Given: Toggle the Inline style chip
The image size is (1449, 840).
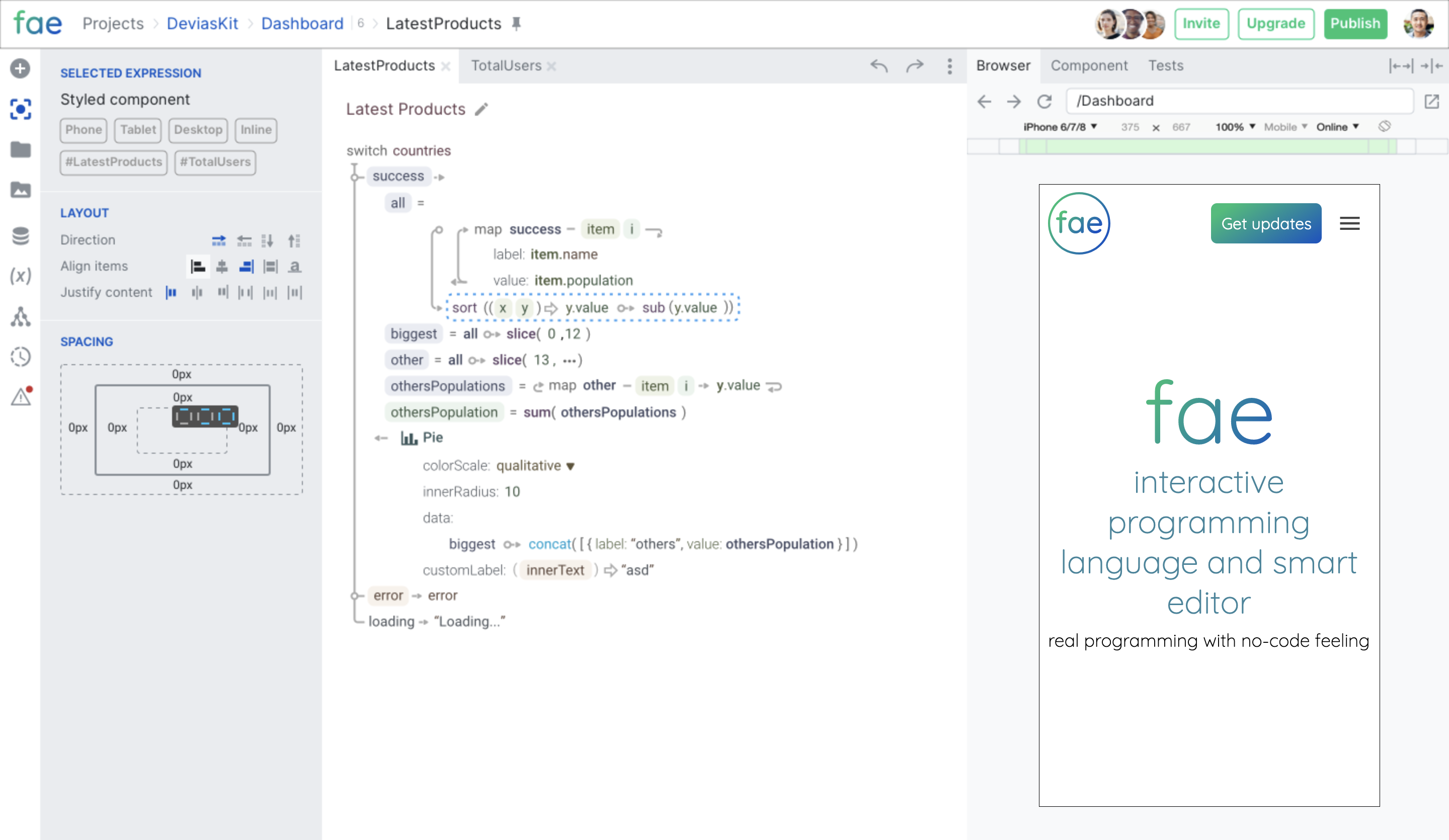Looking at the screenshot, I should click(x=256, y=130).
